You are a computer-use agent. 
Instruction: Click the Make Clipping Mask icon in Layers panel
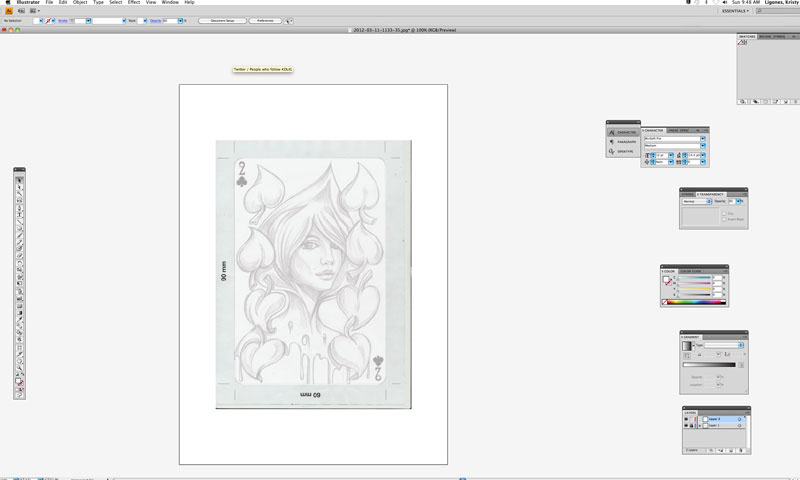[x=711, y=450]
